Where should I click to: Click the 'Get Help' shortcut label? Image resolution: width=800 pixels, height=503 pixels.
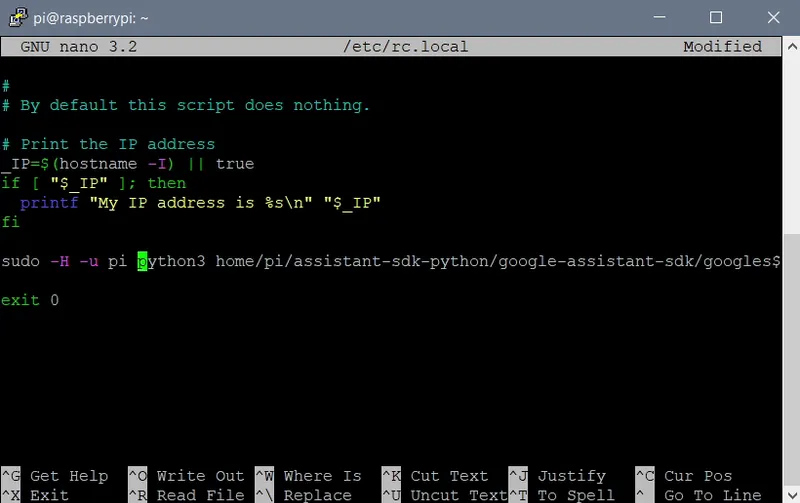[69, 476]
